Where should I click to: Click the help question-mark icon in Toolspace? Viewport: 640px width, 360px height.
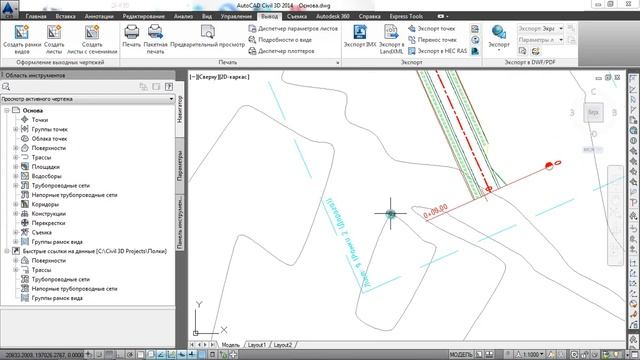click(169, 87)
